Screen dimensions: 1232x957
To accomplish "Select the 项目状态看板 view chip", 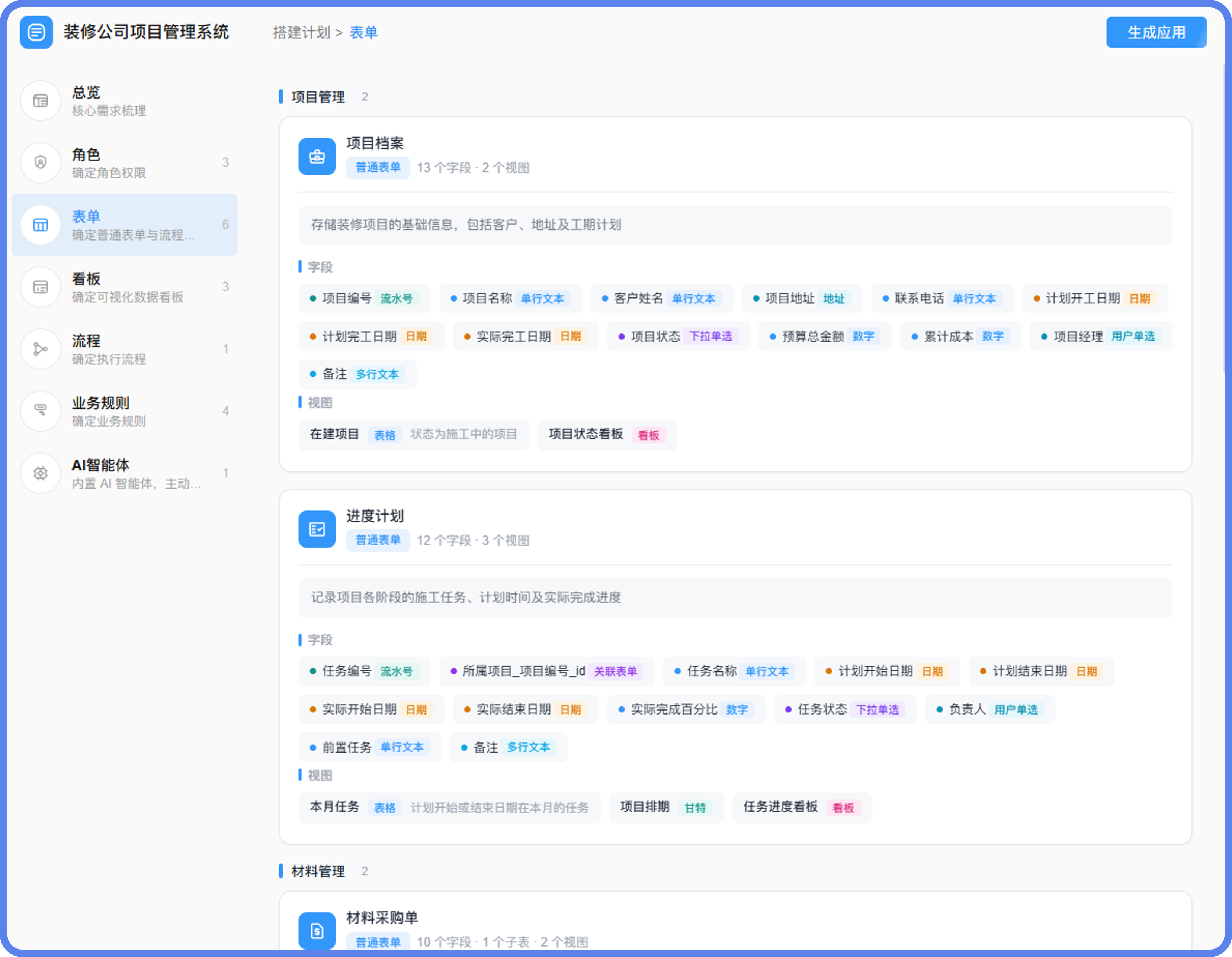I will pos(607,434).
